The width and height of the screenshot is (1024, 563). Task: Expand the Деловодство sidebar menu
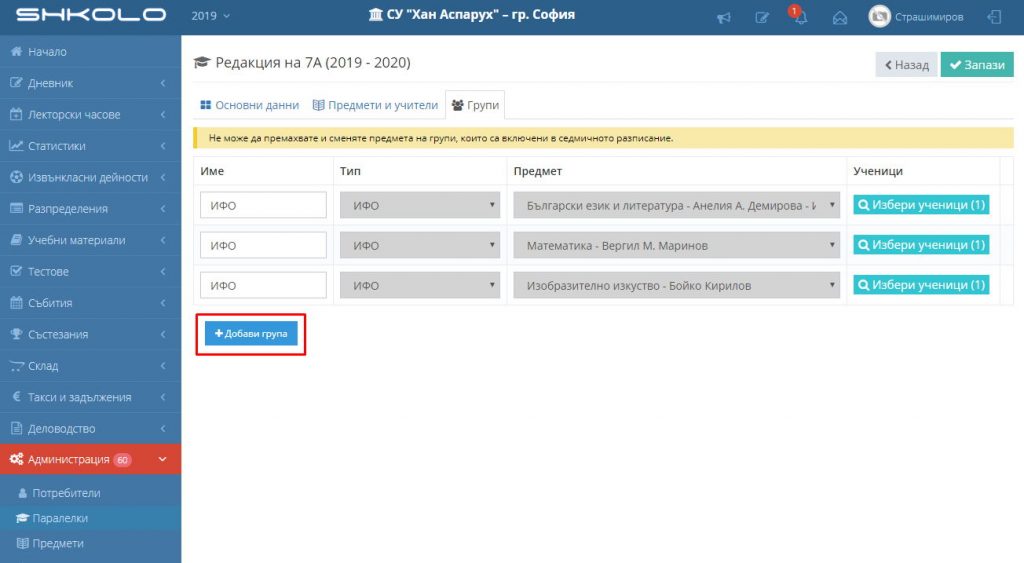coord(90,428)
